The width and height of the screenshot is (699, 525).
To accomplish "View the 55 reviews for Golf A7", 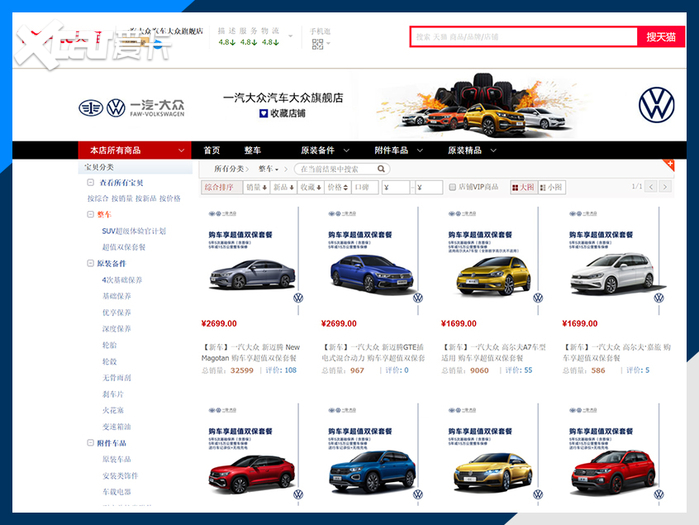I will coord(519,370).
